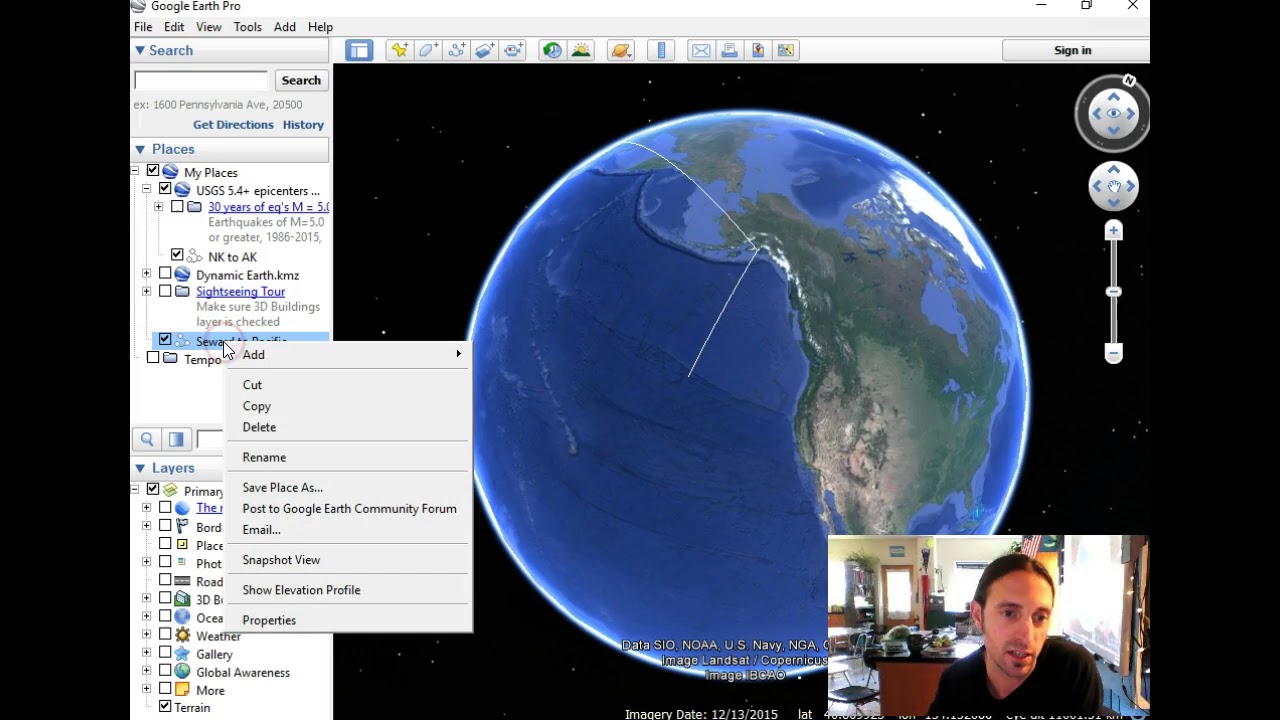Viewport: 1280px width, 720px height.
Task: Enable the Weather layer checkbox
Action: (165, 635)
